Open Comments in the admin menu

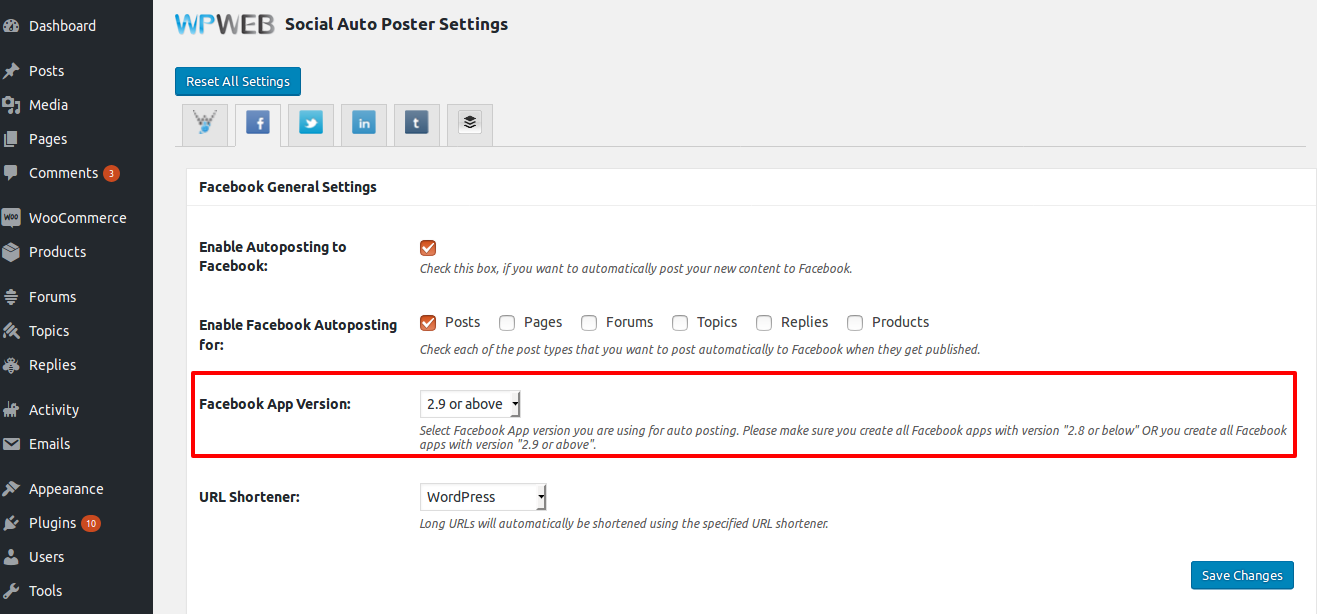click(63, 173)
